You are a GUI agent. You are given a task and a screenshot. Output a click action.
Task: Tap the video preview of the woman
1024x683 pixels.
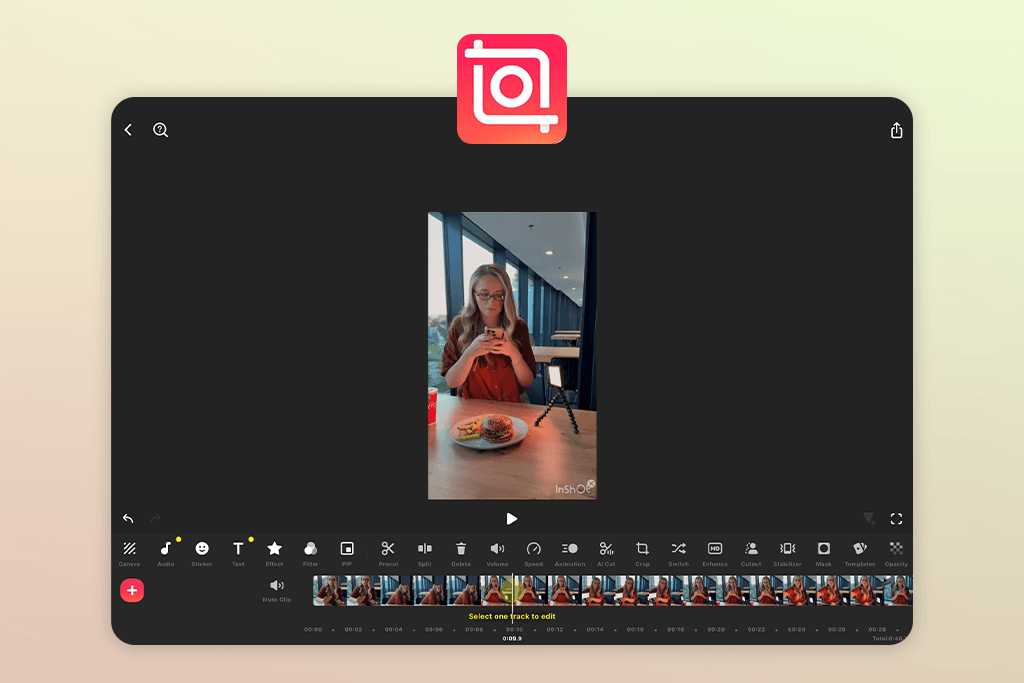pyautogui.click(x=512, y=355)
